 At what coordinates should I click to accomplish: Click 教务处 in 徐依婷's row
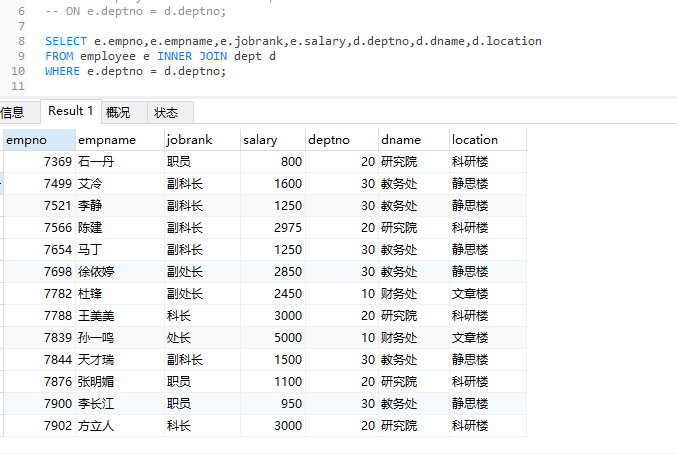click(414, 272)
